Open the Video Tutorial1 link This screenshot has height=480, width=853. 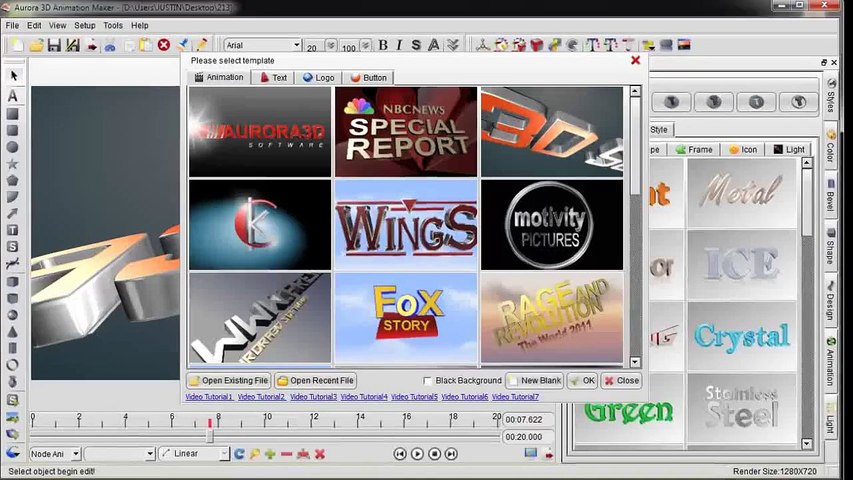(209, 397)
